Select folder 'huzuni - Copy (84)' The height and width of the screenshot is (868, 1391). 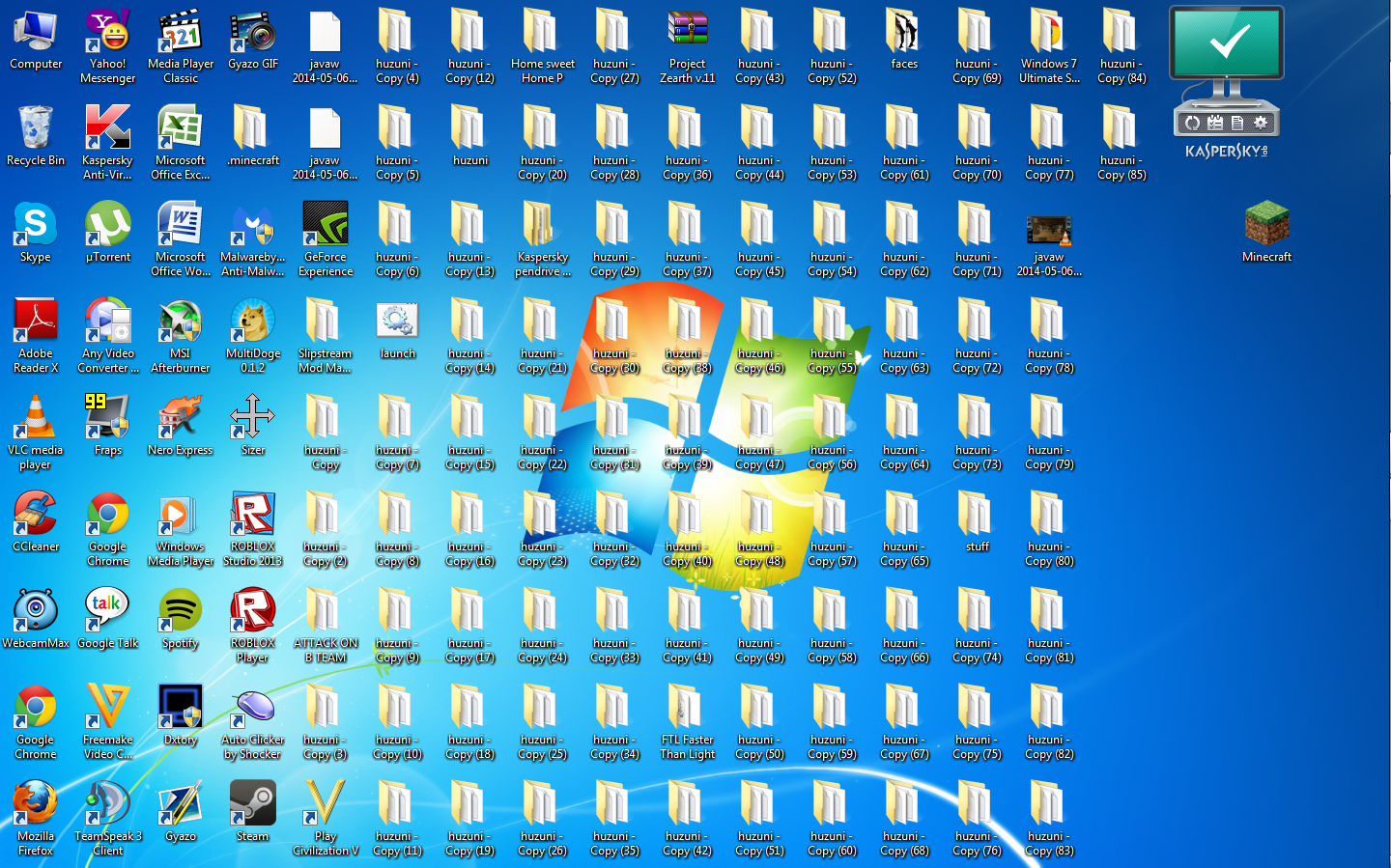[x=1122, y=47]
